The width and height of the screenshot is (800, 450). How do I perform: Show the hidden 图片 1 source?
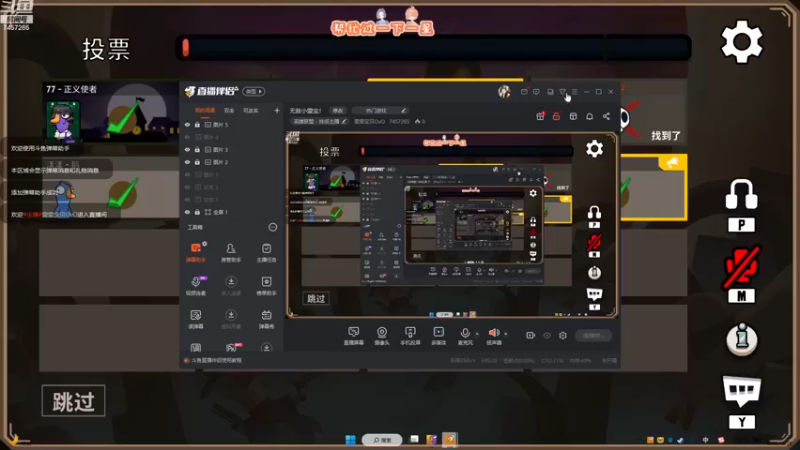[187, 174]
